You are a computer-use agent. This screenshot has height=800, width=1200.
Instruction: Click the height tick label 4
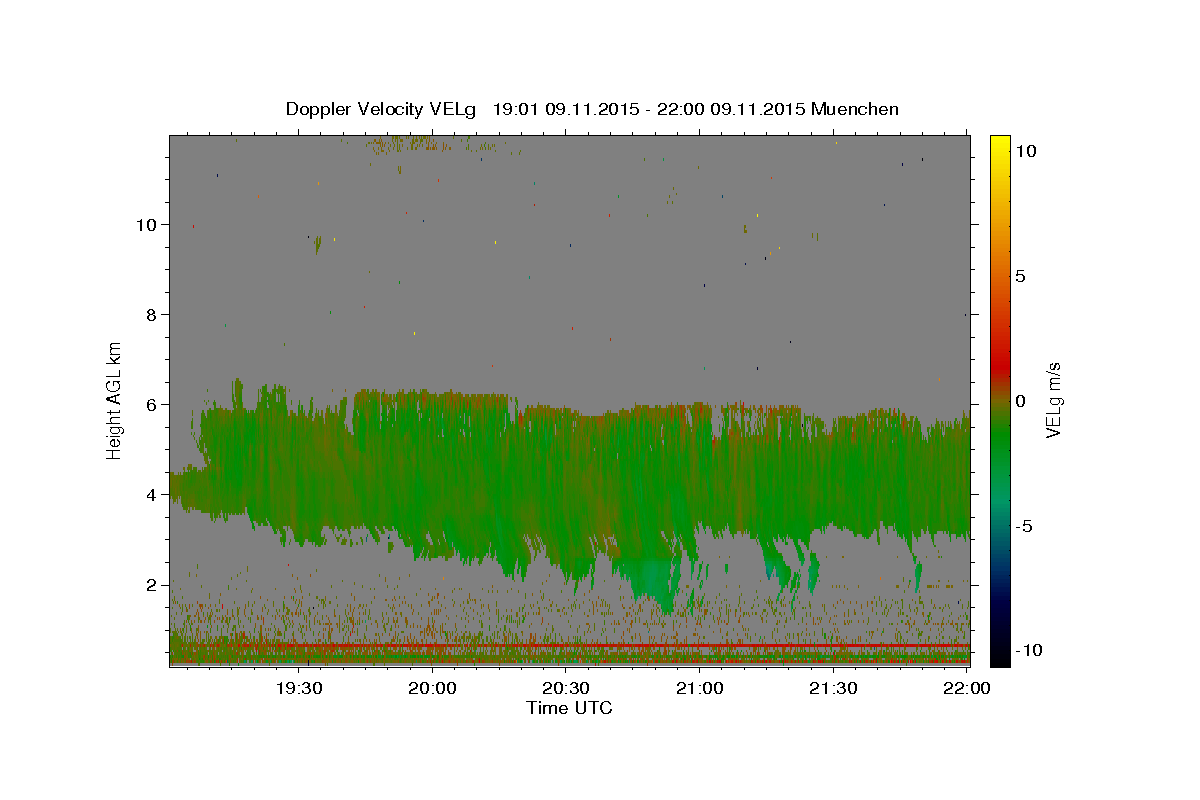[x=150, y=495]
